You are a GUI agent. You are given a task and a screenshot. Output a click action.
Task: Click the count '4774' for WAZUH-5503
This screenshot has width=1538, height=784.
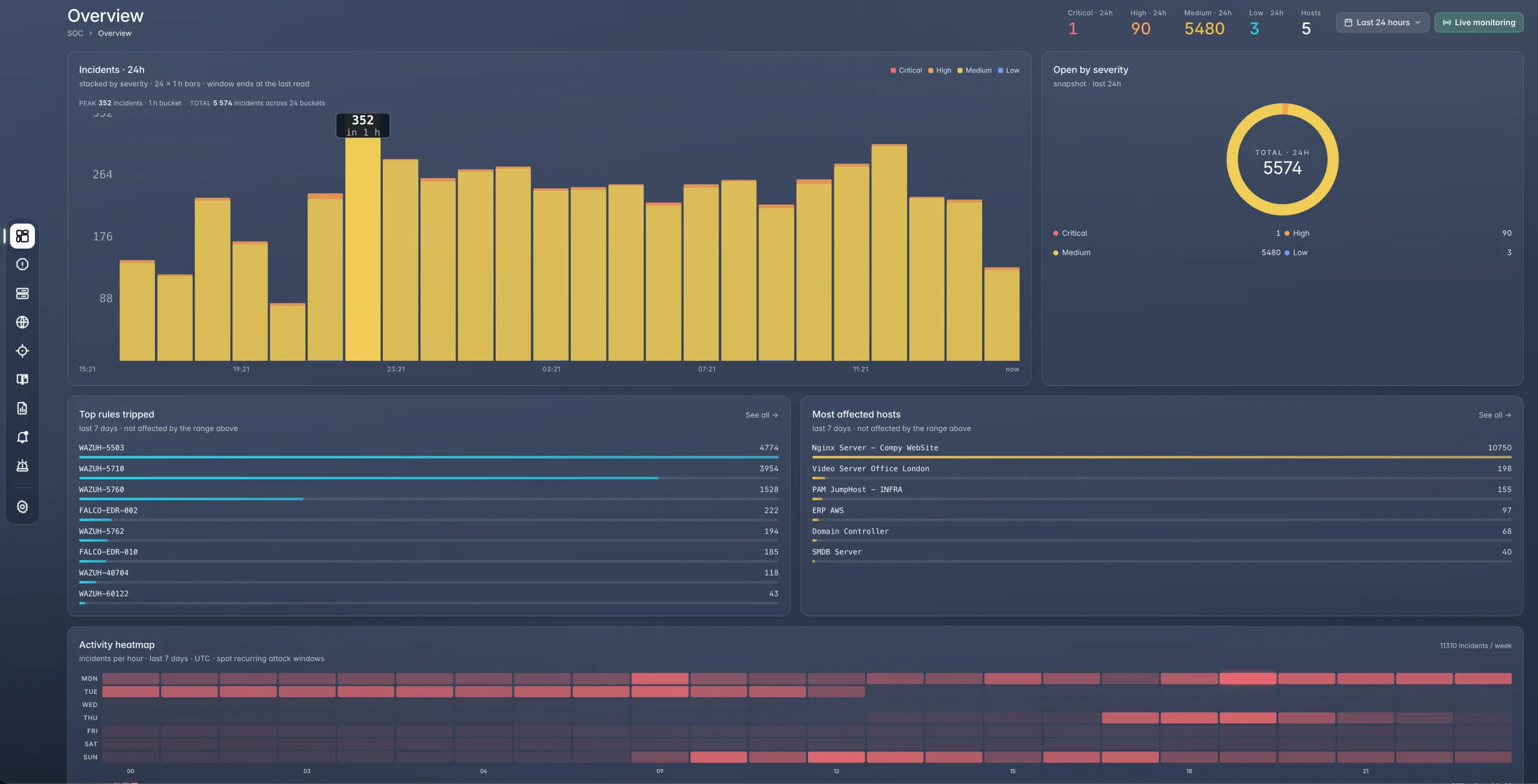pyautogui.click(x=768, y=448)
